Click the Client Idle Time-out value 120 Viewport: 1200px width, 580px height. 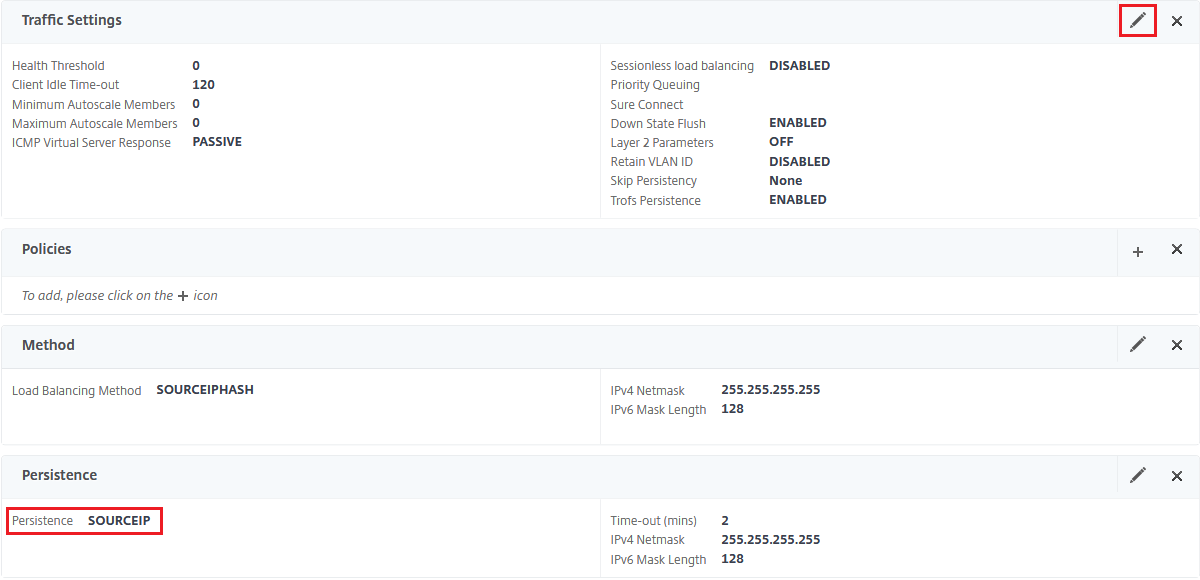coord(204,85)
